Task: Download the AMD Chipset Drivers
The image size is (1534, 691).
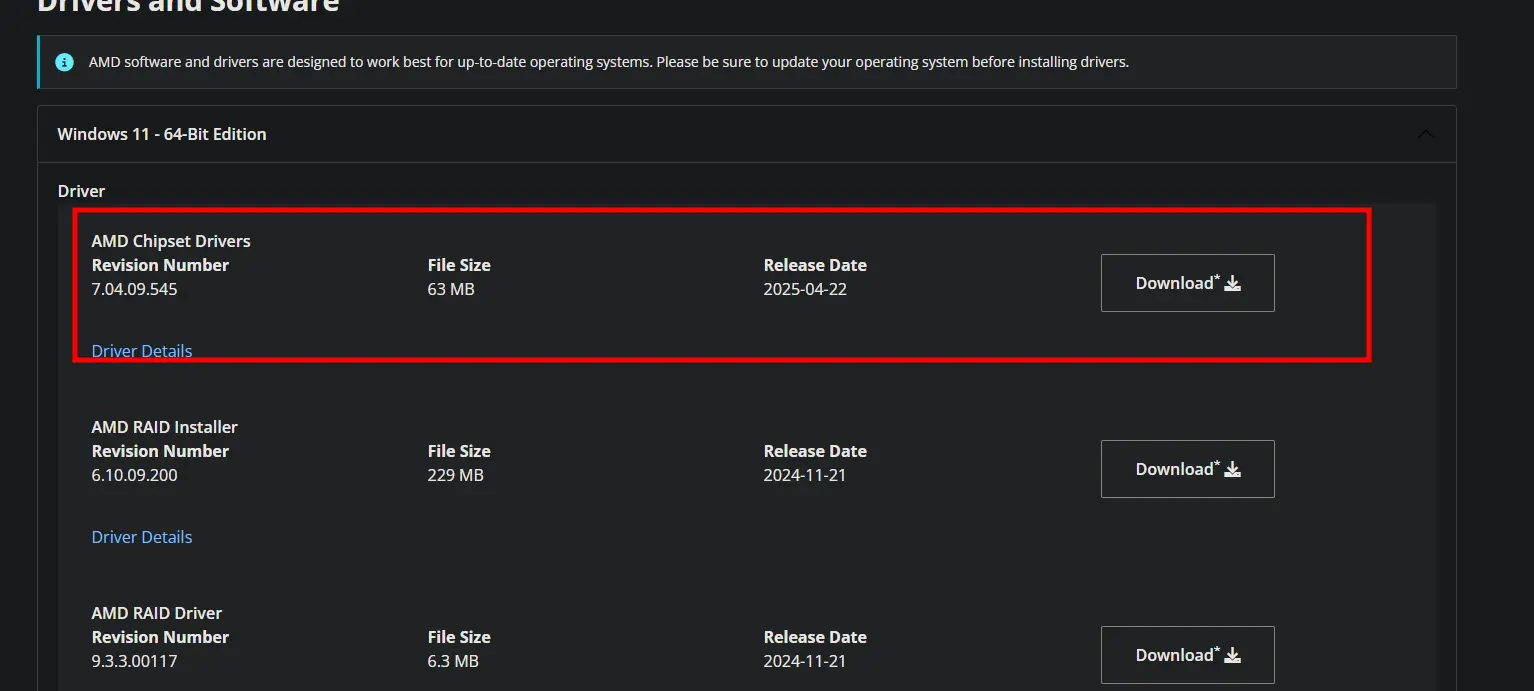Action: (1187, 283)
